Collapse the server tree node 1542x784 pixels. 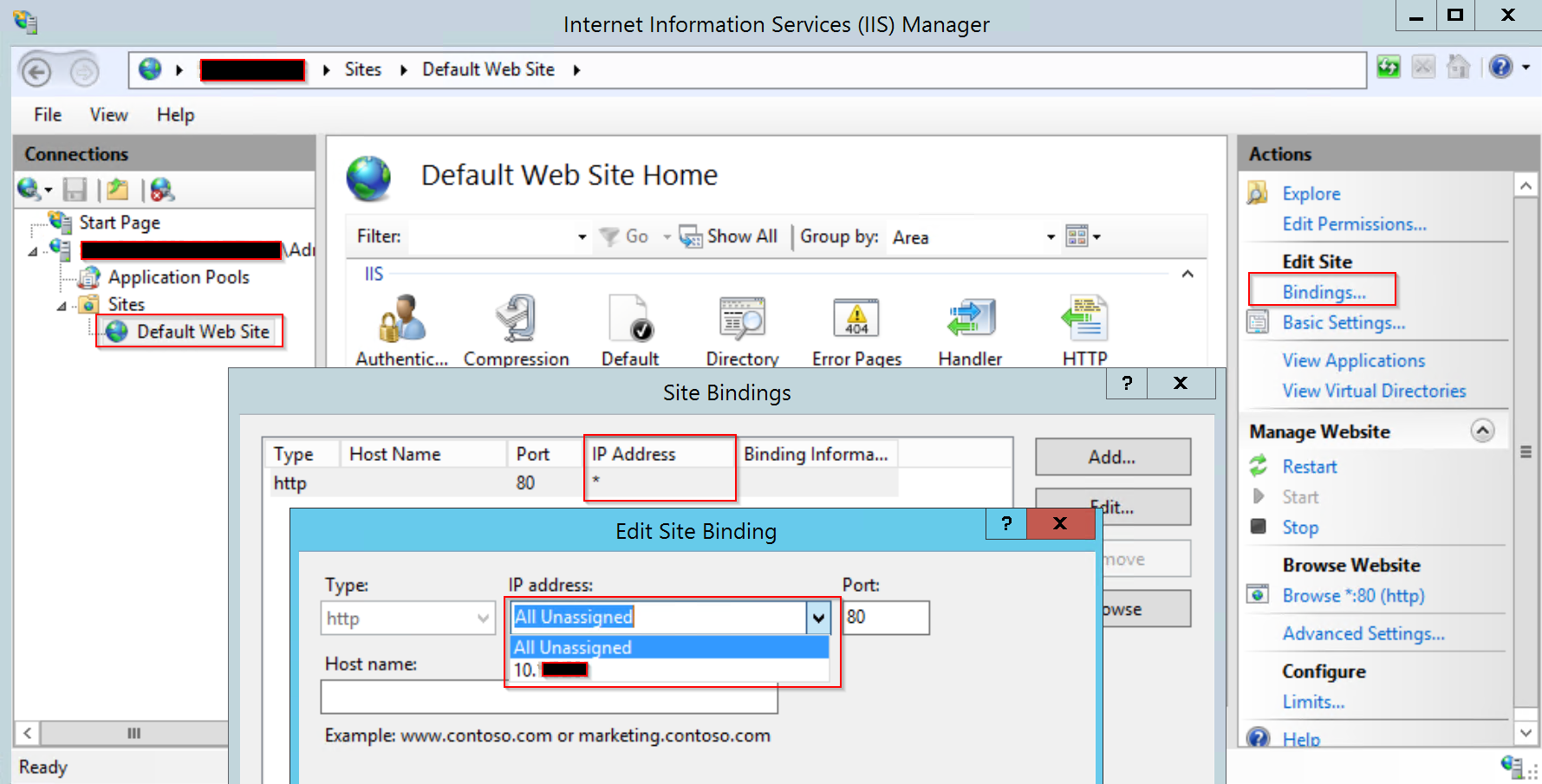[x=33, y=251]
